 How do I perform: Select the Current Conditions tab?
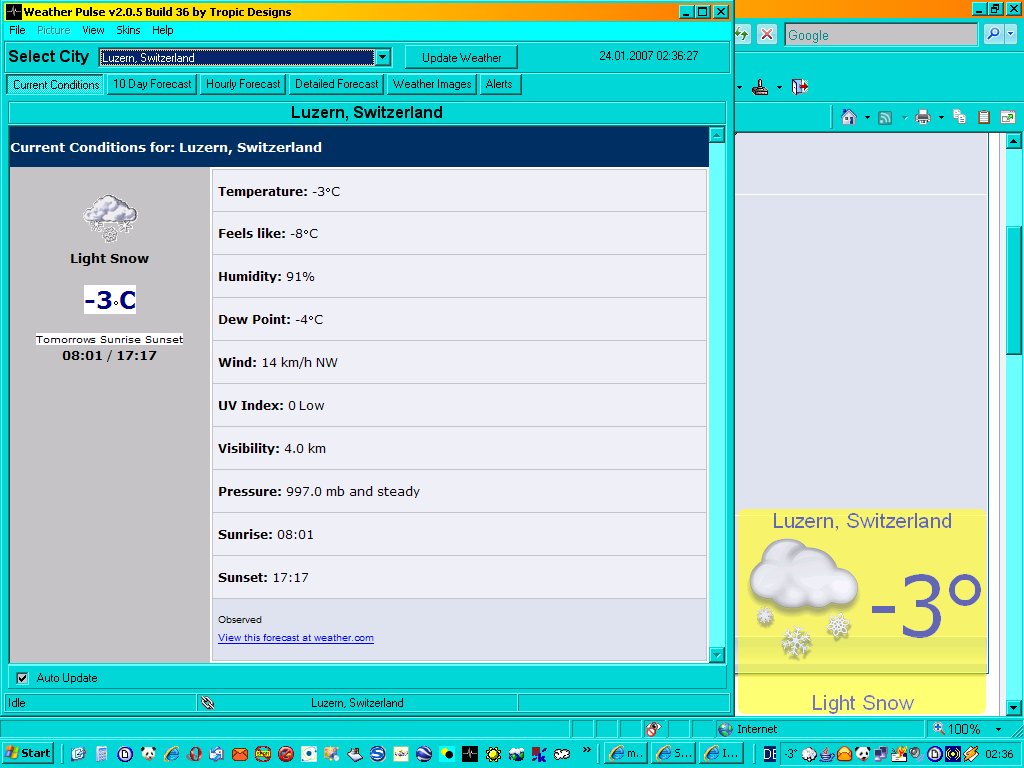(56, 84)
